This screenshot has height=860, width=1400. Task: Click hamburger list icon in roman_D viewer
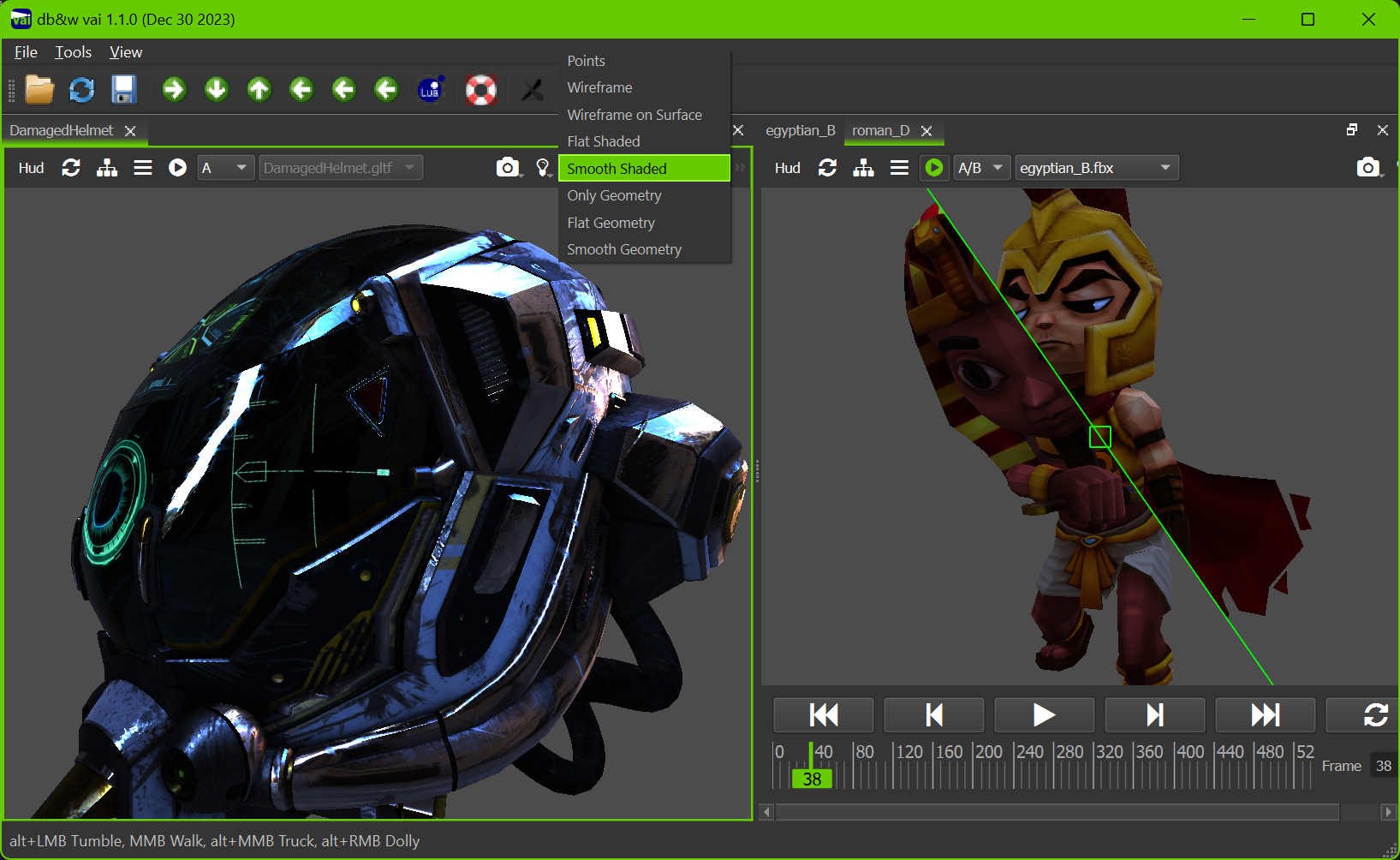899,168
